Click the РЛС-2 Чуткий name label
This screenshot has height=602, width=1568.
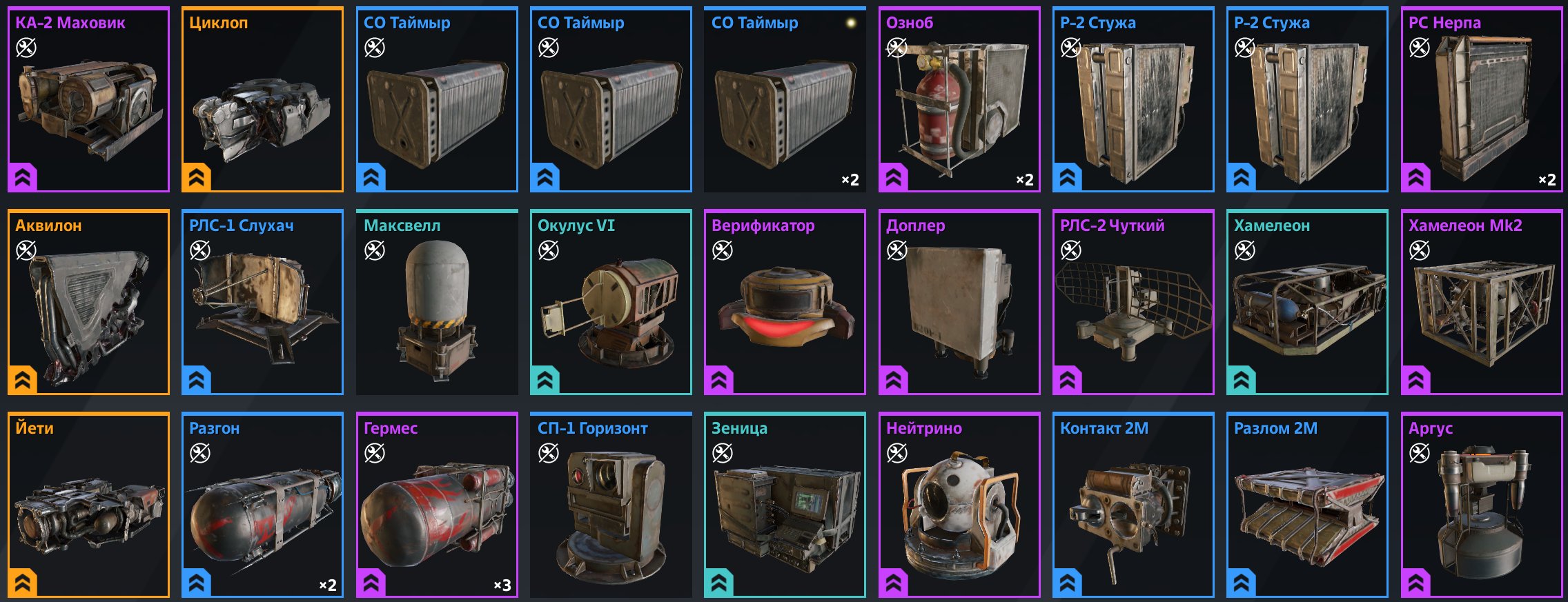click(1112, 225)
